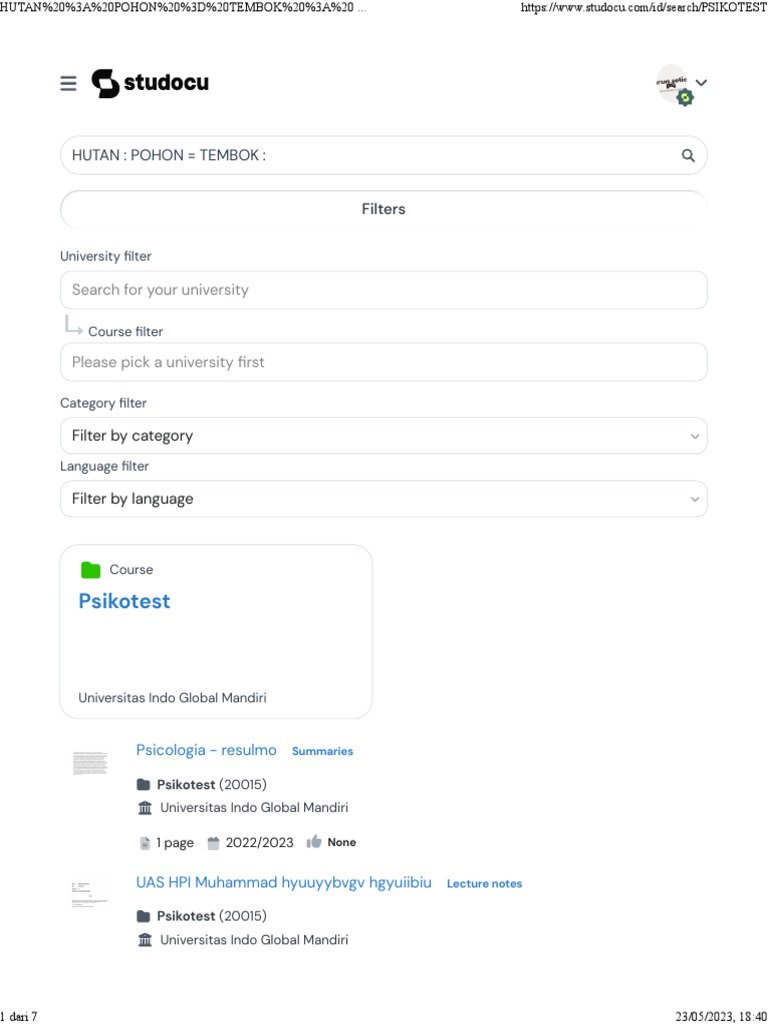Image resolution: width=768 pixels, height=1024 pixels.
Task: Open the Psikotest course card
Action: click(x=216, y=631)
